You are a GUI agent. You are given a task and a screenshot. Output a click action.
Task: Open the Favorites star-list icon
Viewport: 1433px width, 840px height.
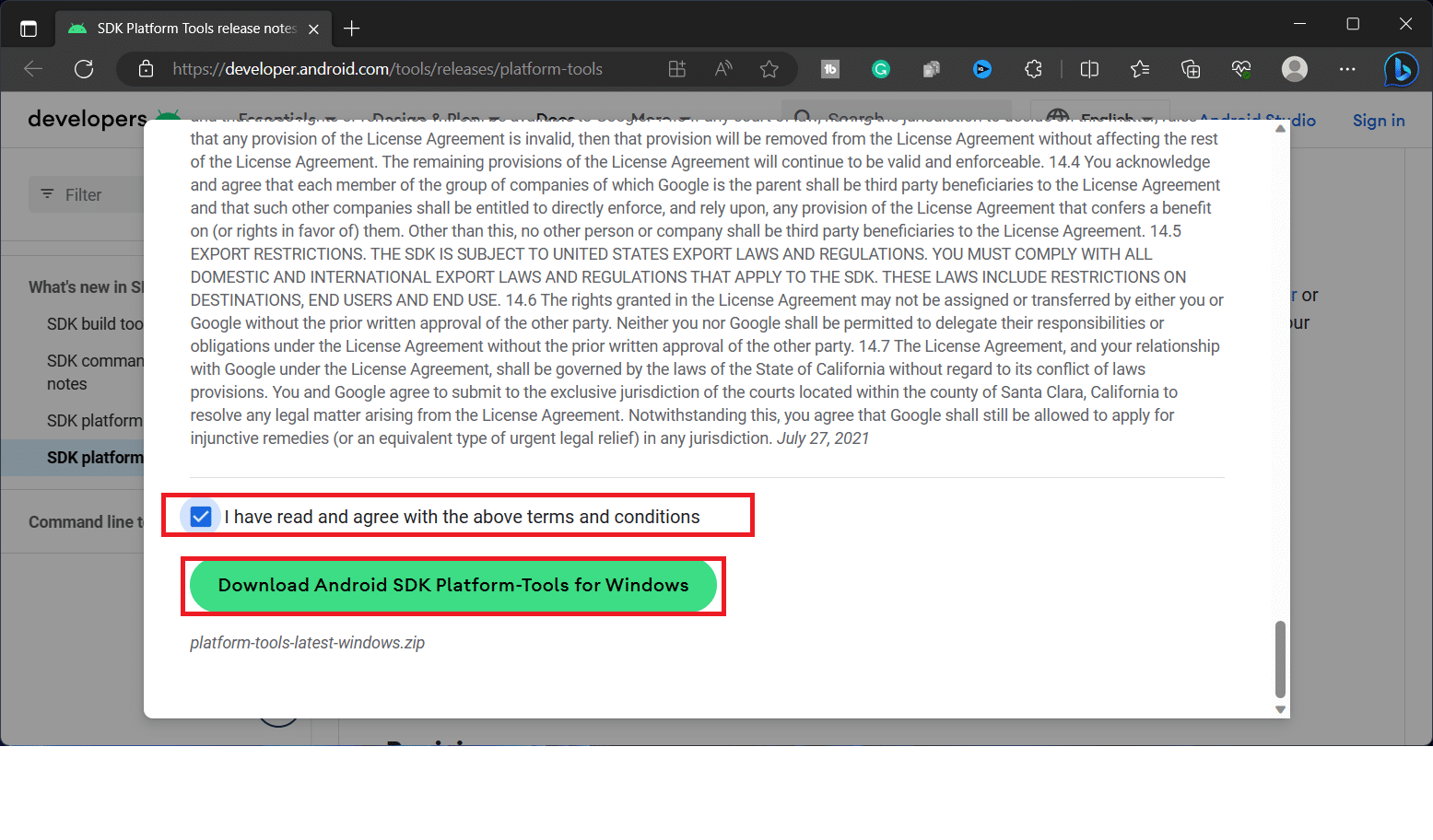coord(1140,69)
